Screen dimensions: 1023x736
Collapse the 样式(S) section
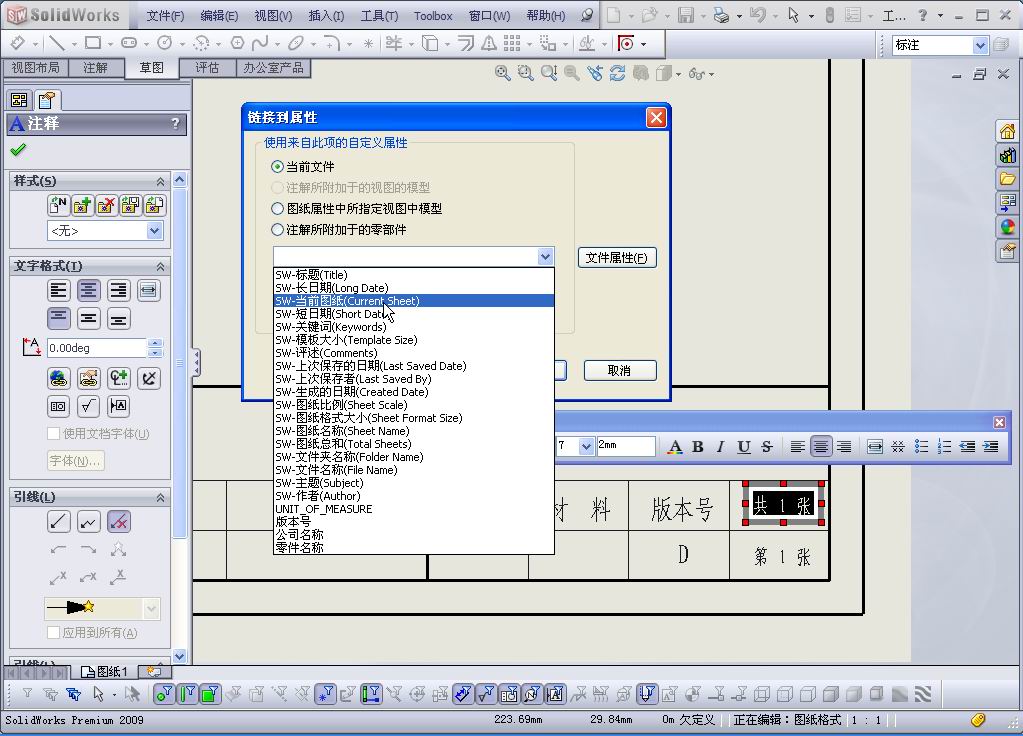(x=160, y=181)
